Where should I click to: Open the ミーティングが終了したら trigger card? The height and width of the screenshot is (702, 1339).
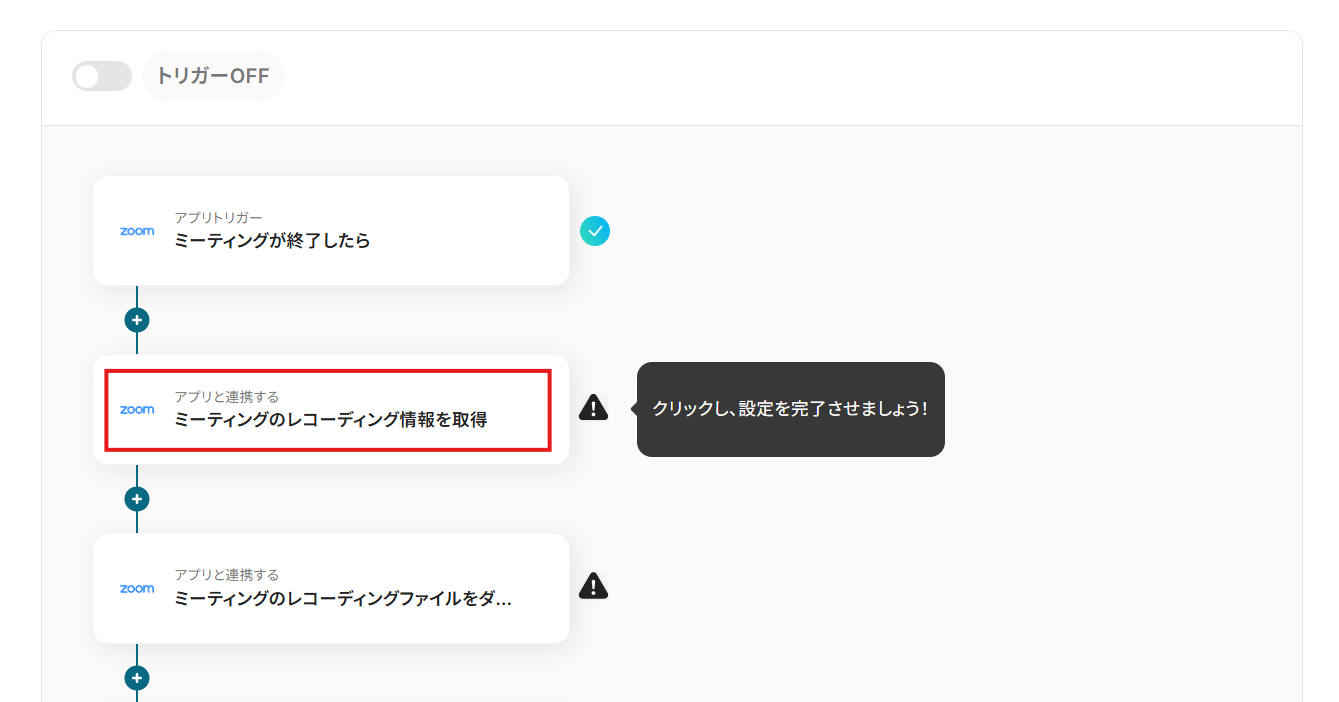point(331,231)
